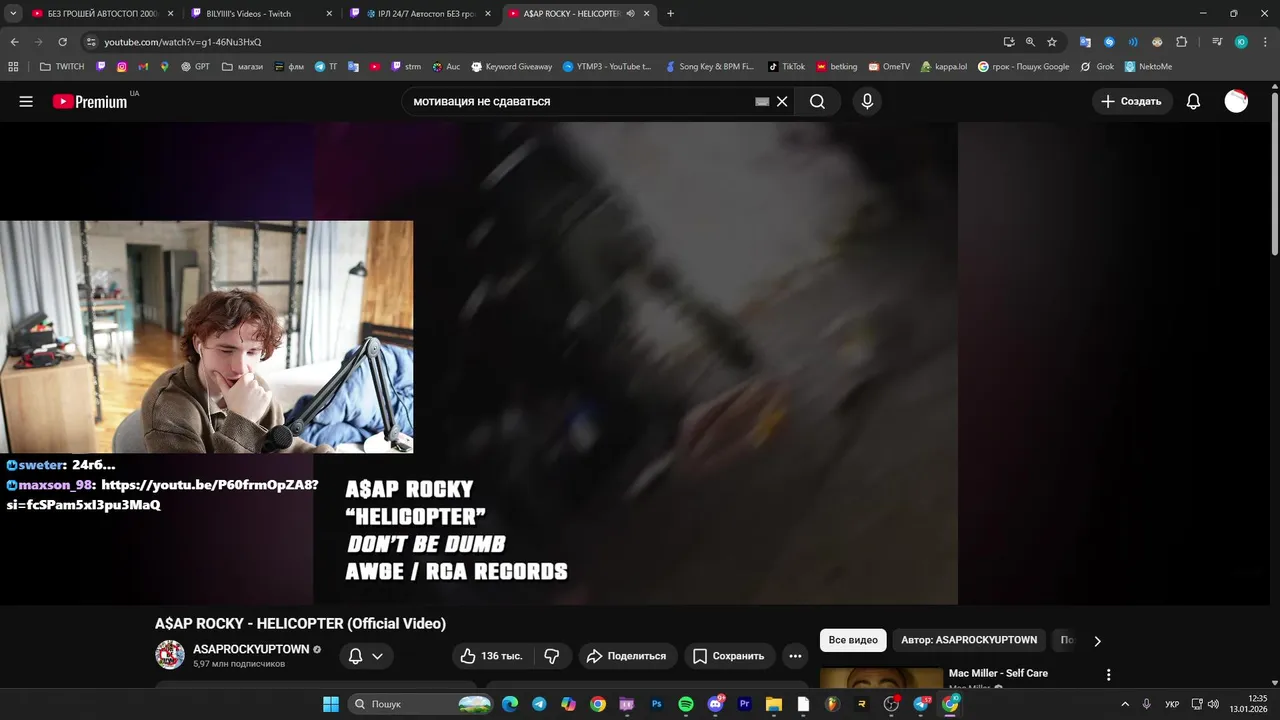
Task: Open Spotify from the taskbar
Action: coord(686,704)
